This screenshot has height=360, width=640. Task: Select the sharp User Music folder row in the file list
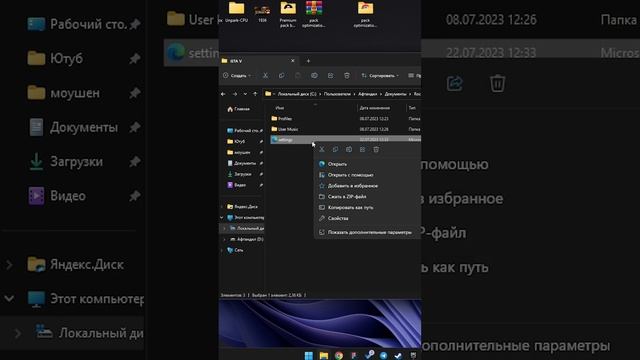345,129
